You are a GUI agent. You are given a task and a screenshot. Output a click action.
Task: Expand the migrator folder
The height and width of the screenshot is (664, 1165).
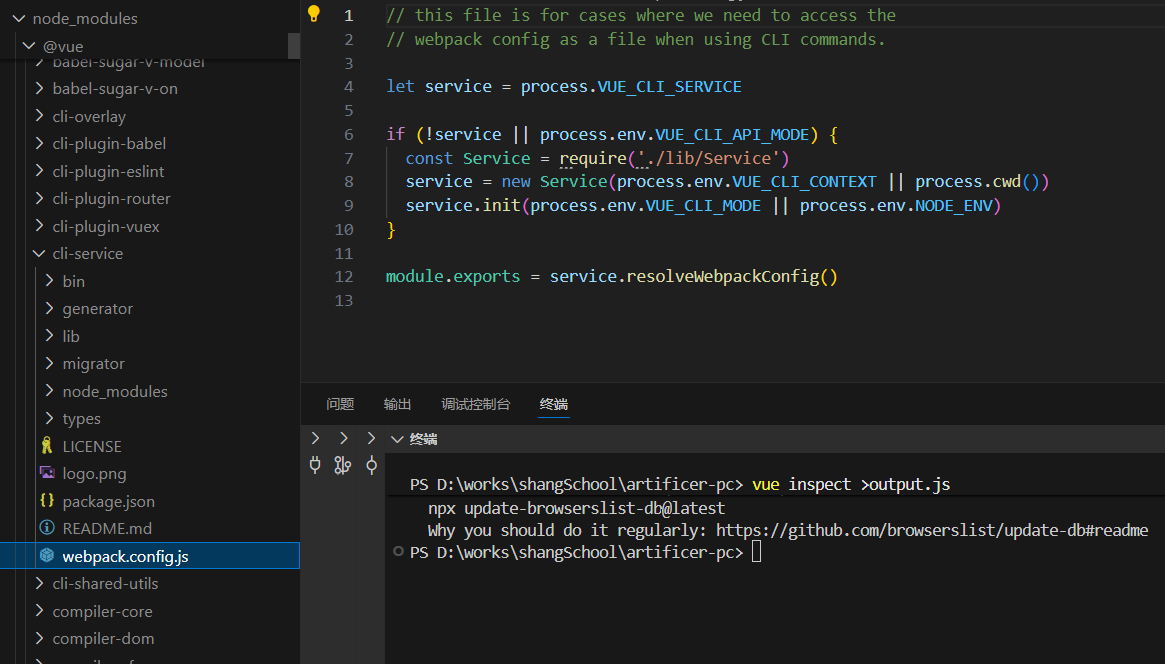click(x=50, y=363)
